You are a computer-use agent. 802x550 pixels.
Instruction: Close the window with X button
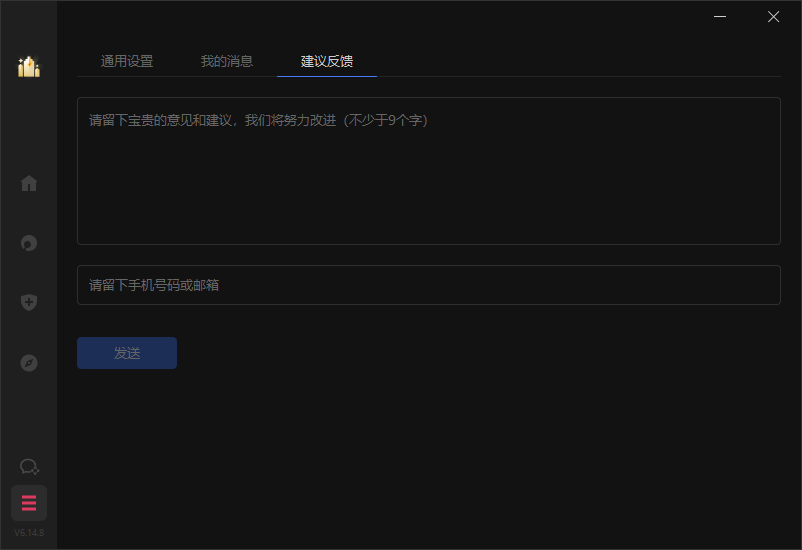point(773,16)
